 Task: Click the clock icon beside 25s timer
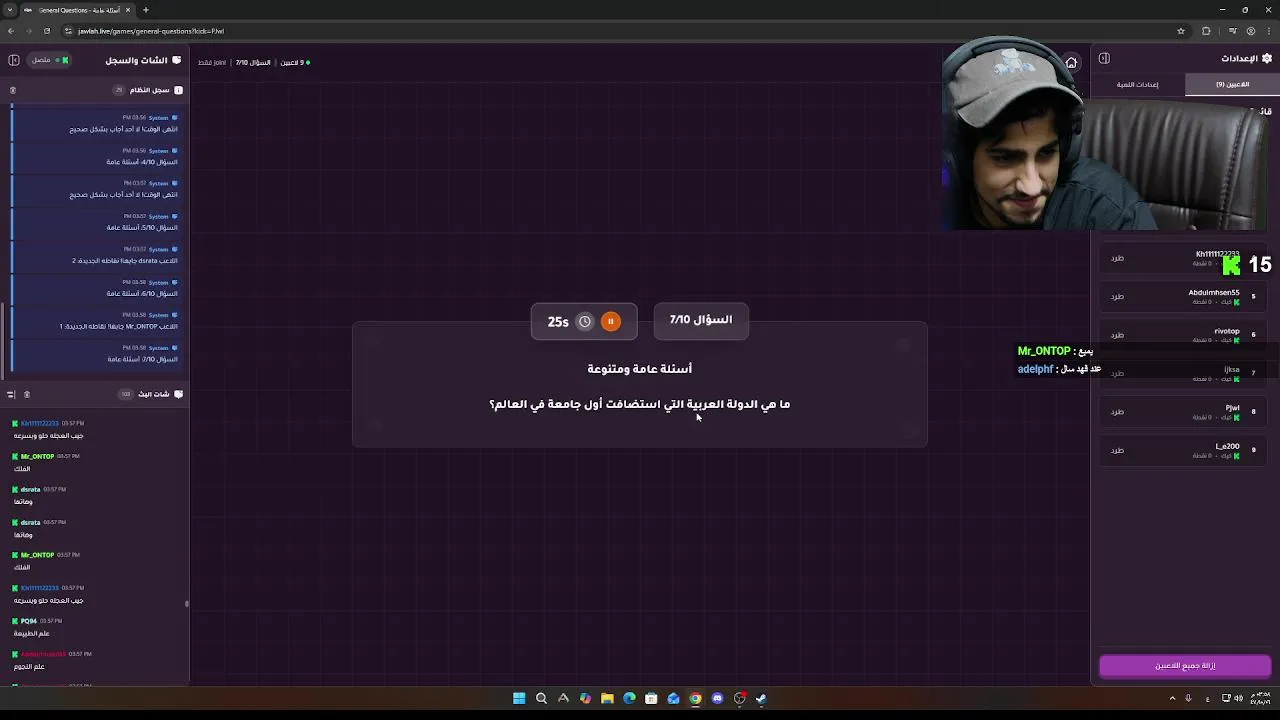click(585, 321)
